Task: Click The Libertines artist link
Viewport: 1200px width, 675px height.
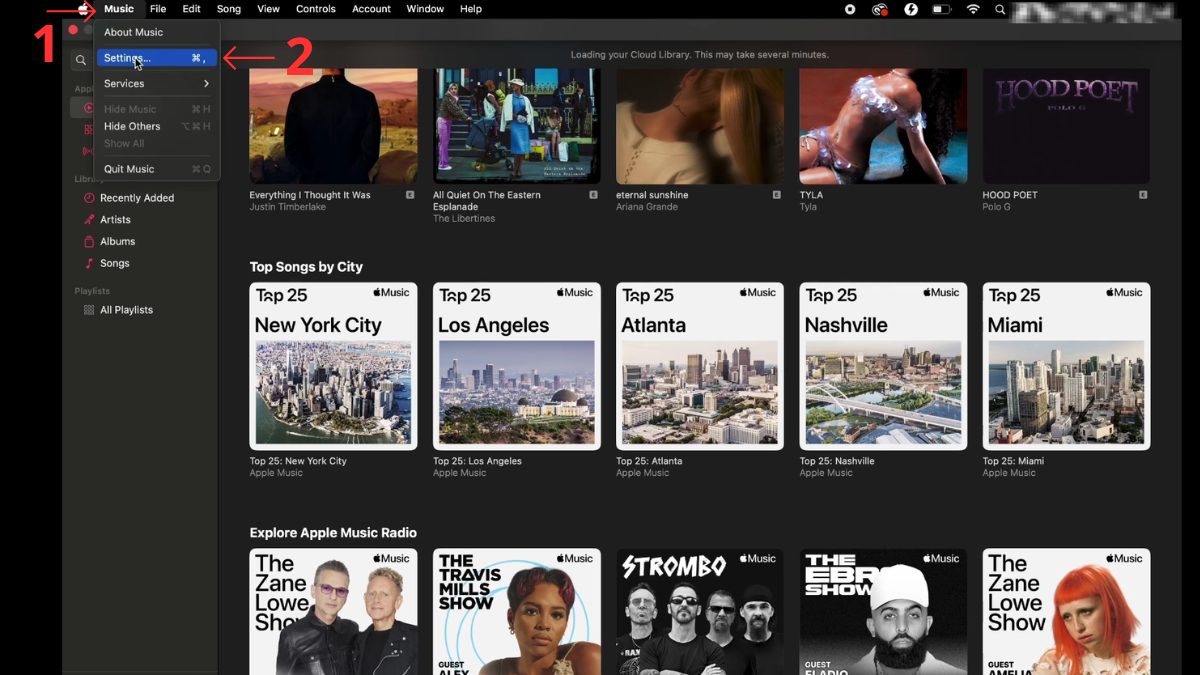Action: click(x=464, y=219)
